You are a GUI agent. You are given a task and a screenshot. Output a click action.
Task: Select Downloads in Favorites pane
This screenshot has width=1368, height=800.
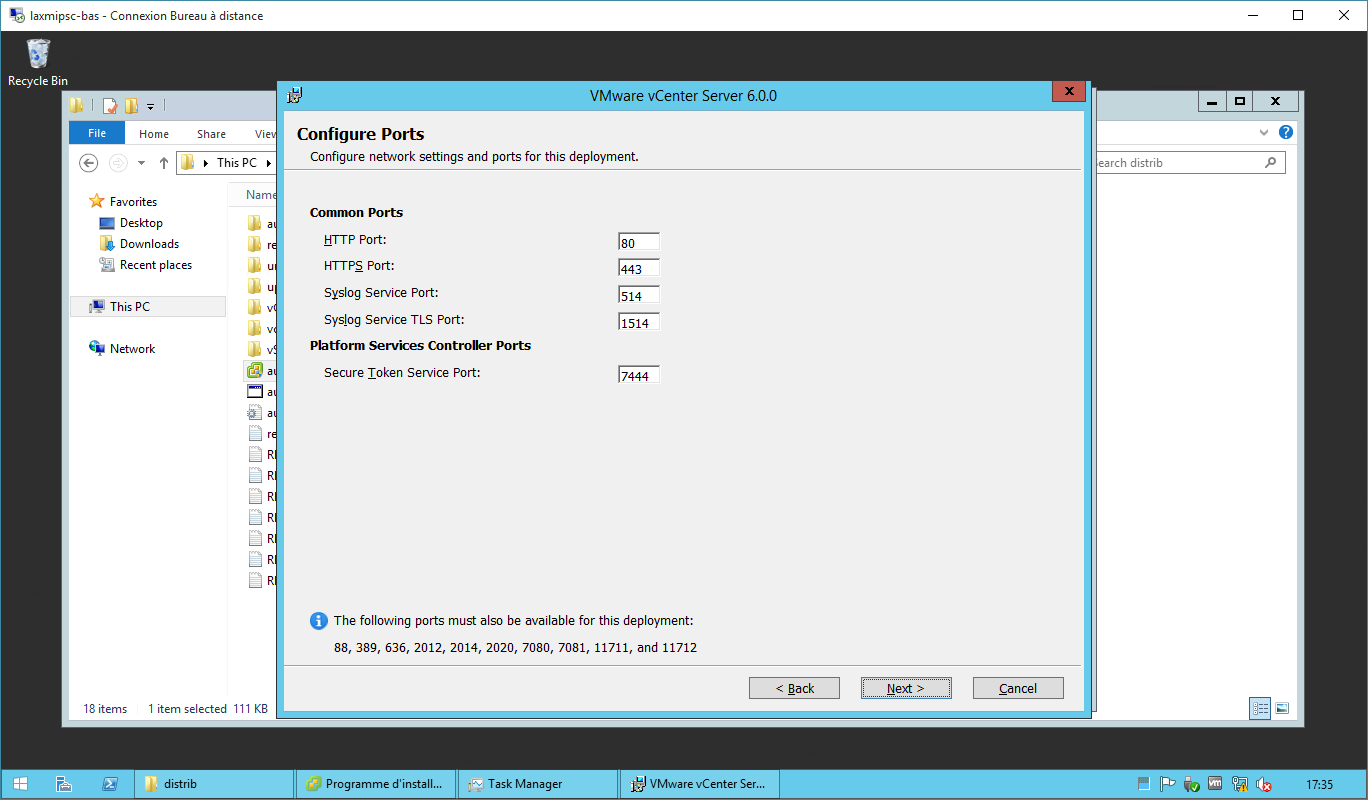pyautogui.click(x=149, y=244)
